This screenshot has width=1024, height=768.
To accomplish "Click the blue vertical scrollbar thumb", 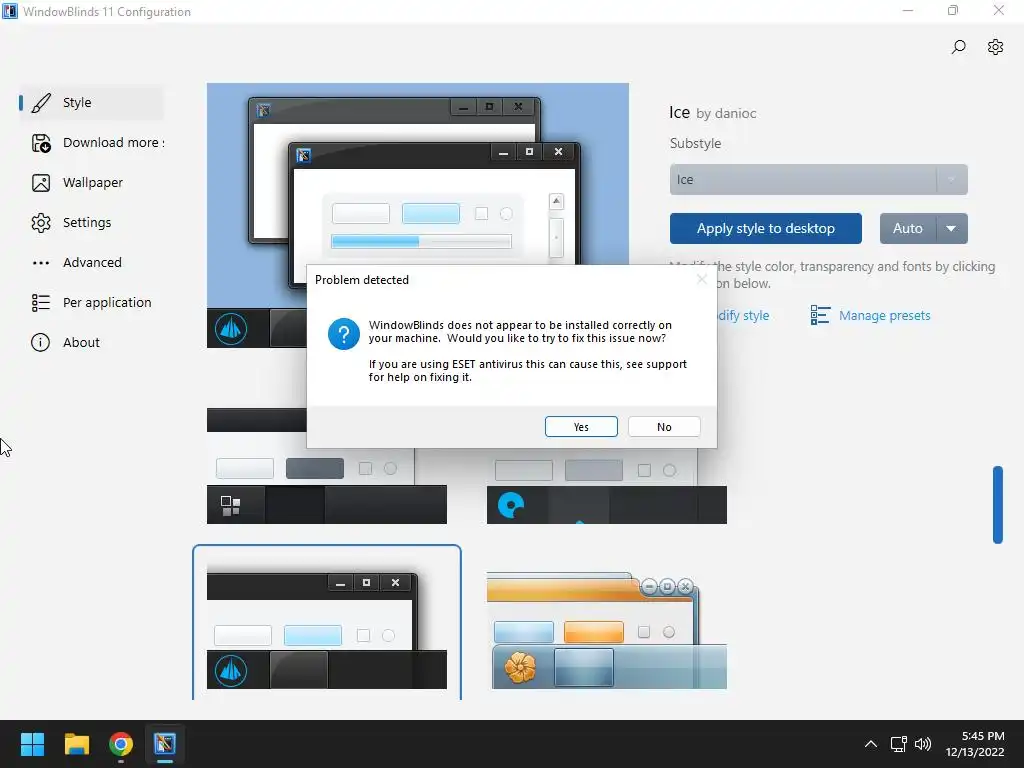I will pyautogui.click(x=997, y=504).
